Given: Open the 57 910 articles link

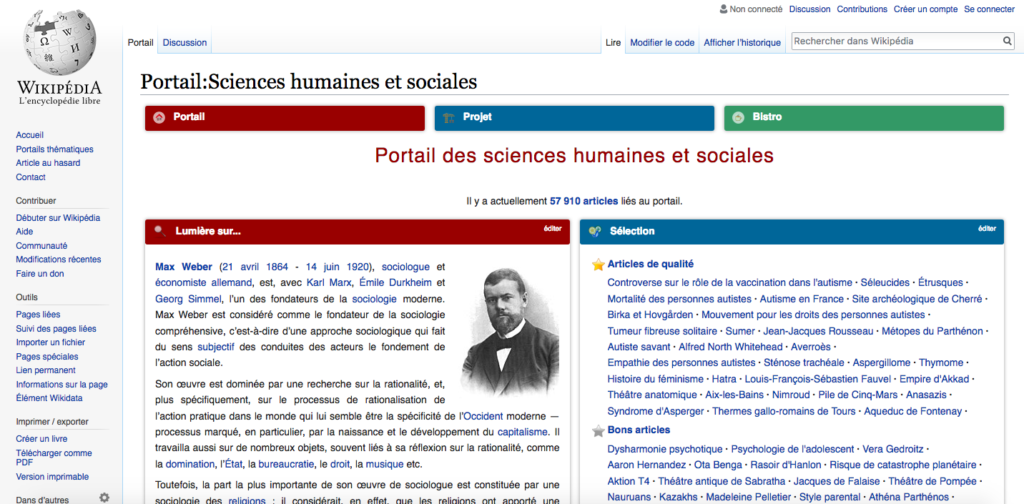Looking at the screenshot, I should pos(584,201).
